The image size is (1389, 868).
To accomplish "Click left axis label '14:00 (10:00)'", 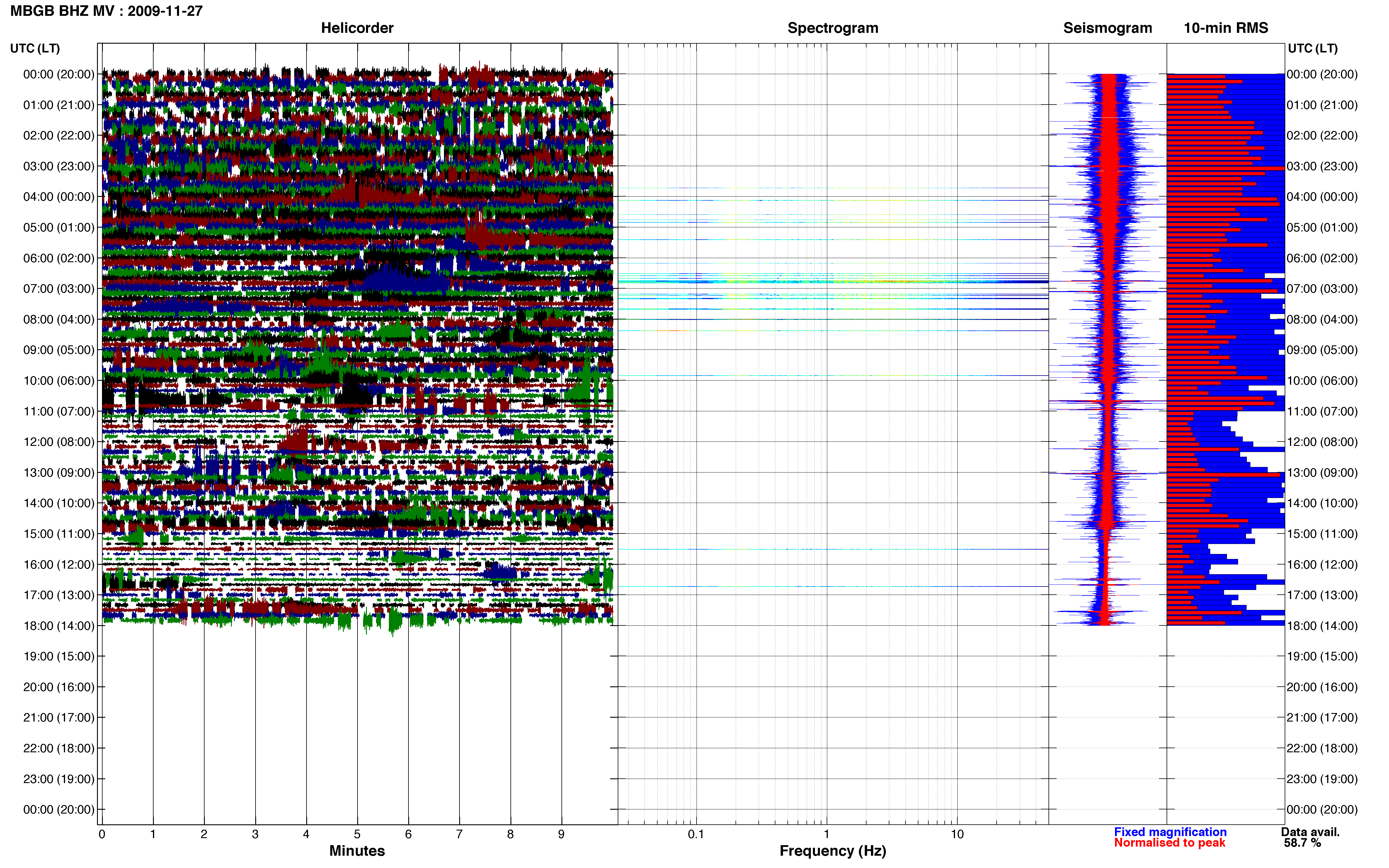I will pos(59,504).
